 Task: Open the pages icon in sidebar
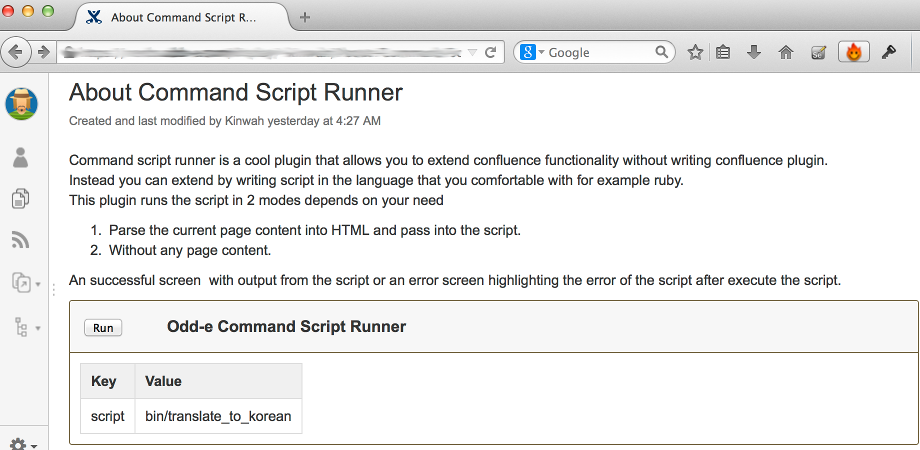21,199
